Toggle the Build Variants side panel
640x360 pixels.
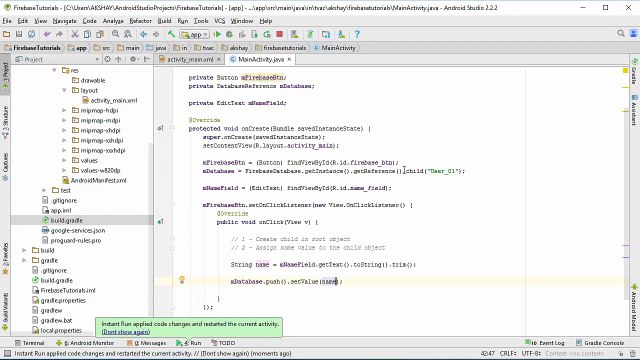(x=5, y=311)
